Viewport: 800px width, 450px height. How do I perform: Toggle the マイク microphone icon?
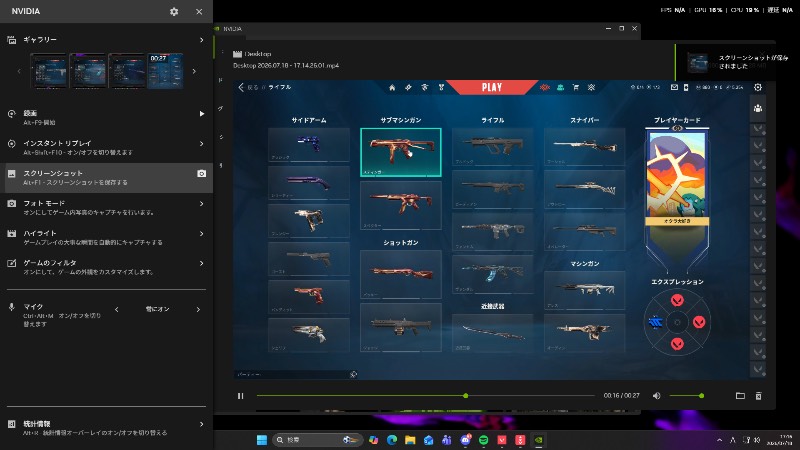click(11, 307)
